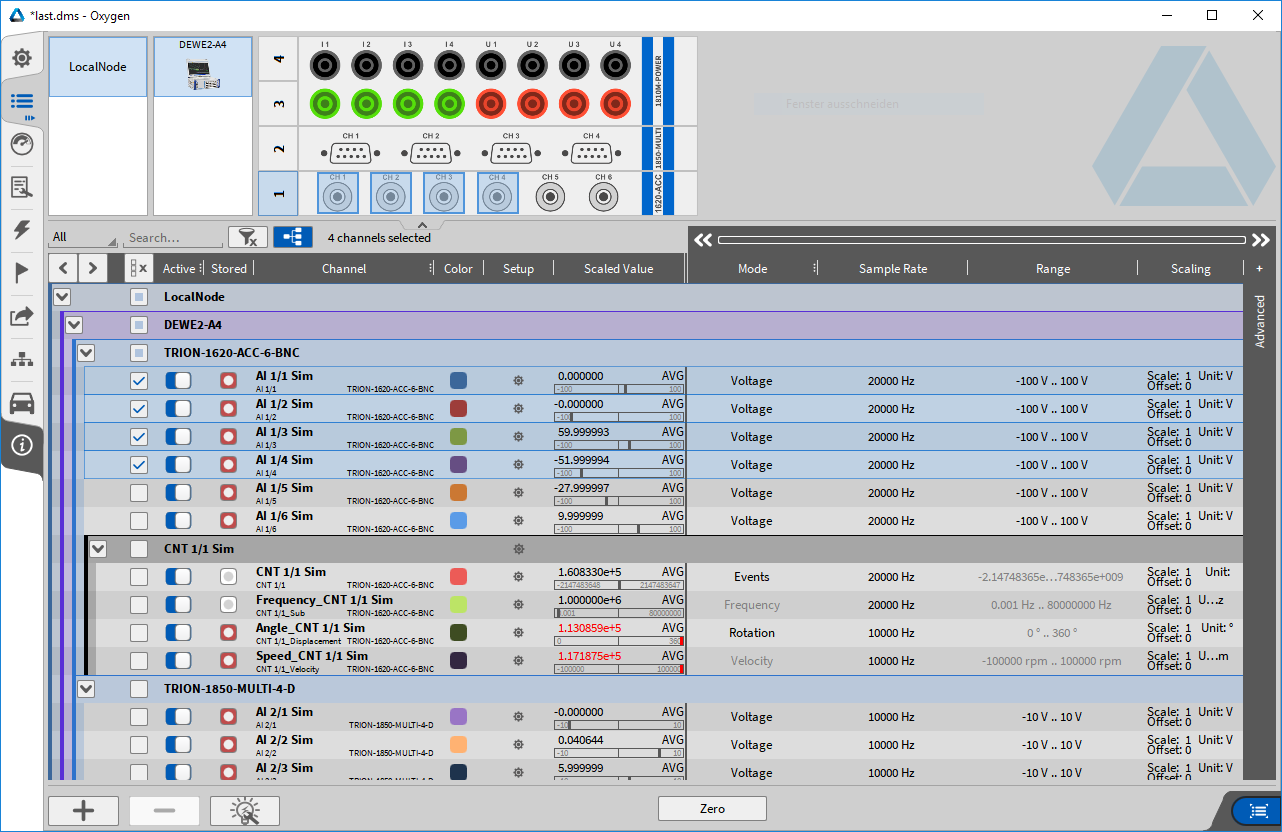The image size is (1282, 832).
Task: Open setup gear for AI 1/3 Sim
Action: [518, 437]
